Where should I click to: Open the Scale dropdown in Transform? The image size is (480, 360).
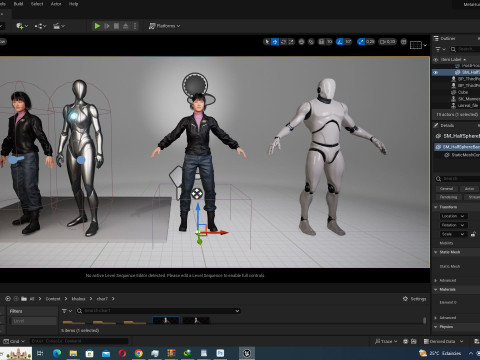coord(453,234)
